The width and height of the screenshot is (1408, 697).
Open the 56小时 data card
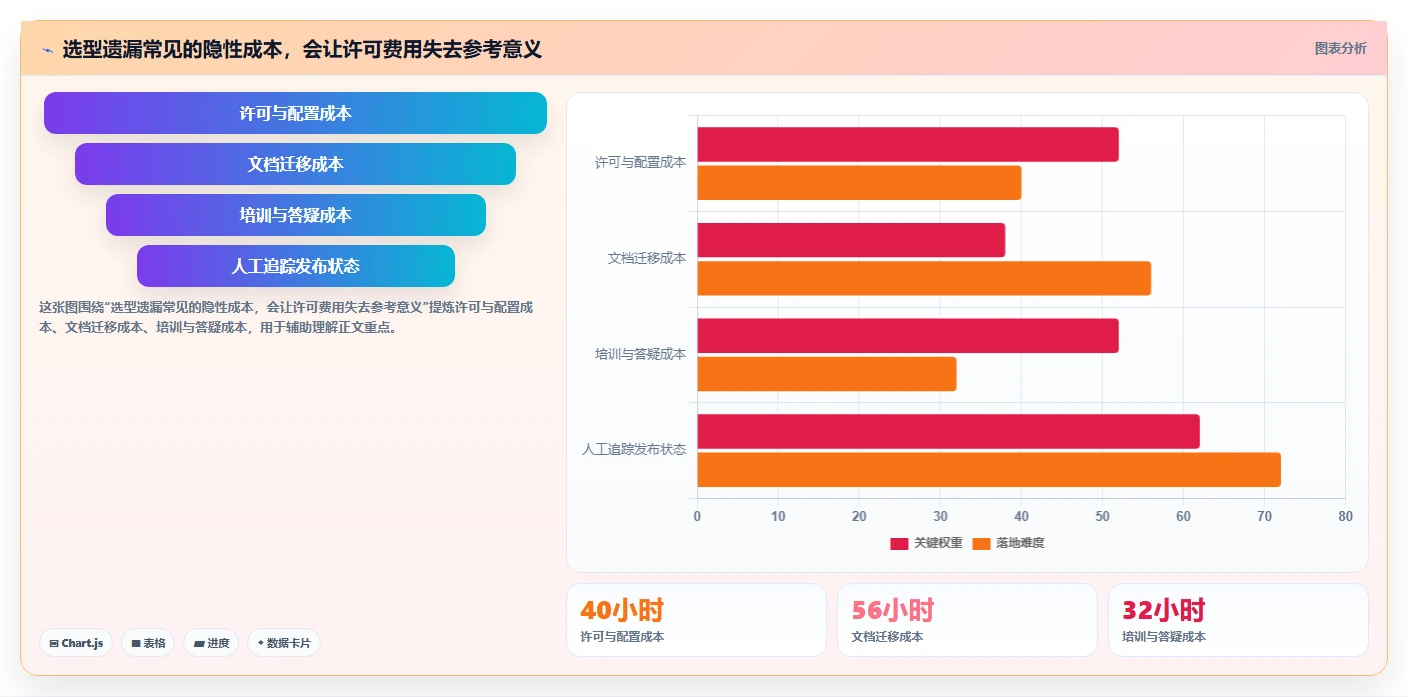[x=967, y=620]
